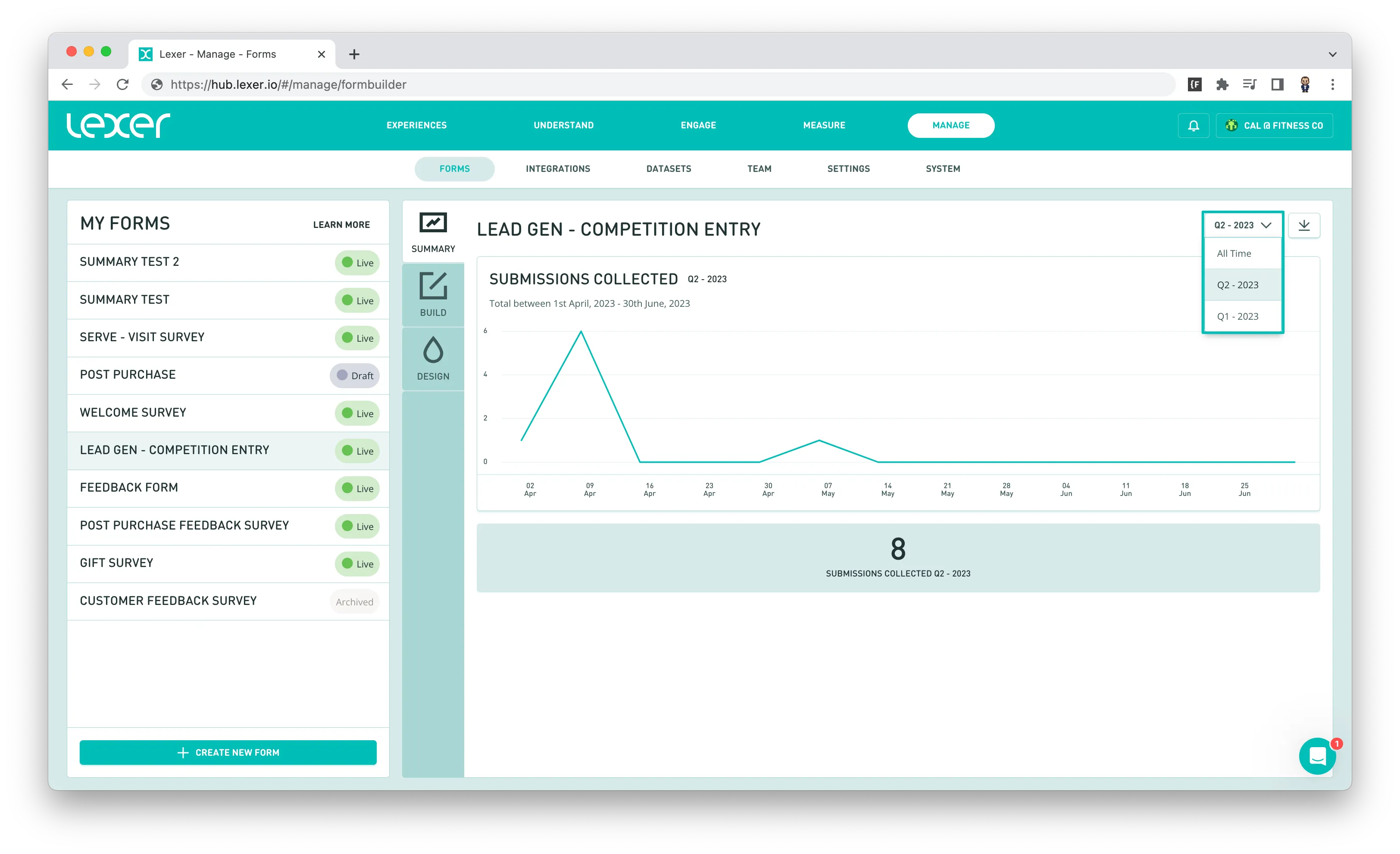This screenshot has height=854, width=1400.
Task: Select Q1 - 2023 in dropdown list
Action: pyautogui.click(x=1237, y=316)
